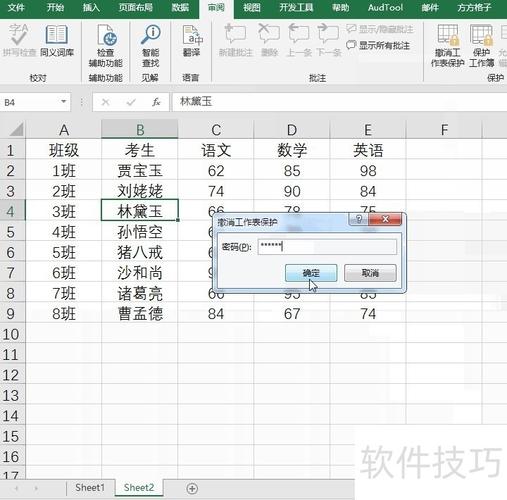The image size is (507, 500).
Task: Click the insert function fx icon
Action: pos(156,102)
